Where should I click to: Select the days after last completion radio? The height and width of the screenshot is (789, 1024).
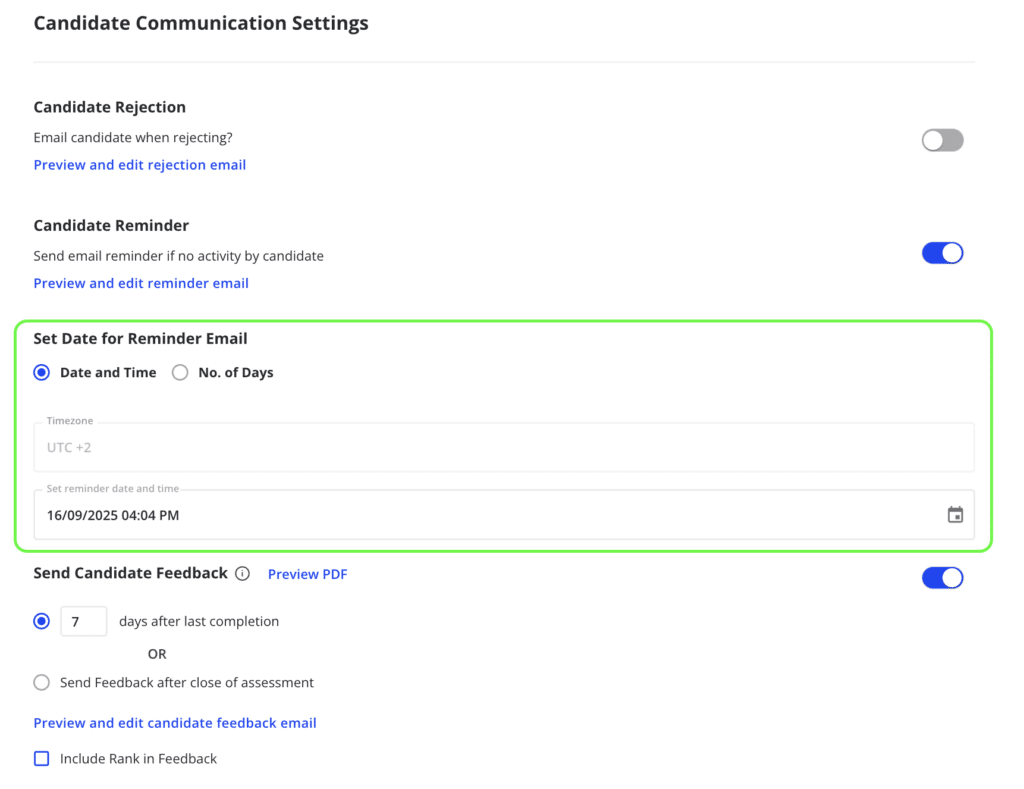click(x=42, y=621)
